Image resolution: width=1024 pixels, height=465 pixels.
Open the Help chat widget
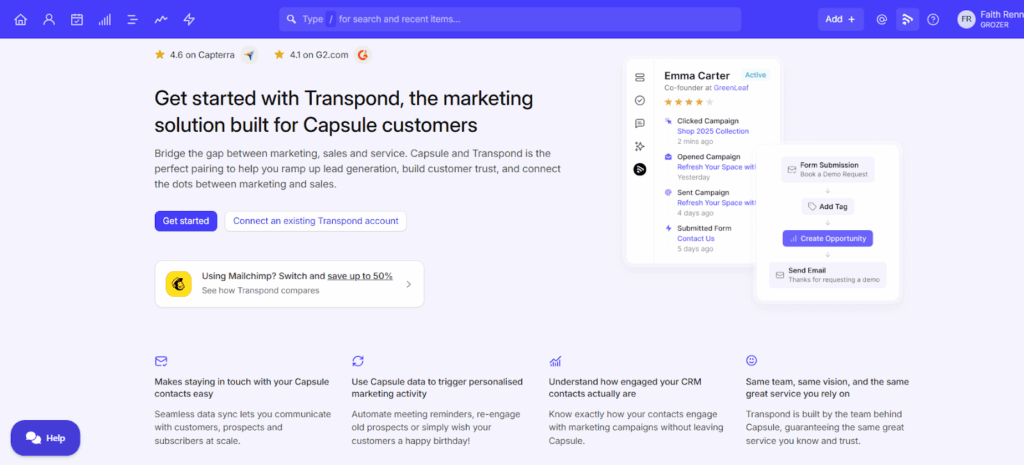tap(45, 438)
